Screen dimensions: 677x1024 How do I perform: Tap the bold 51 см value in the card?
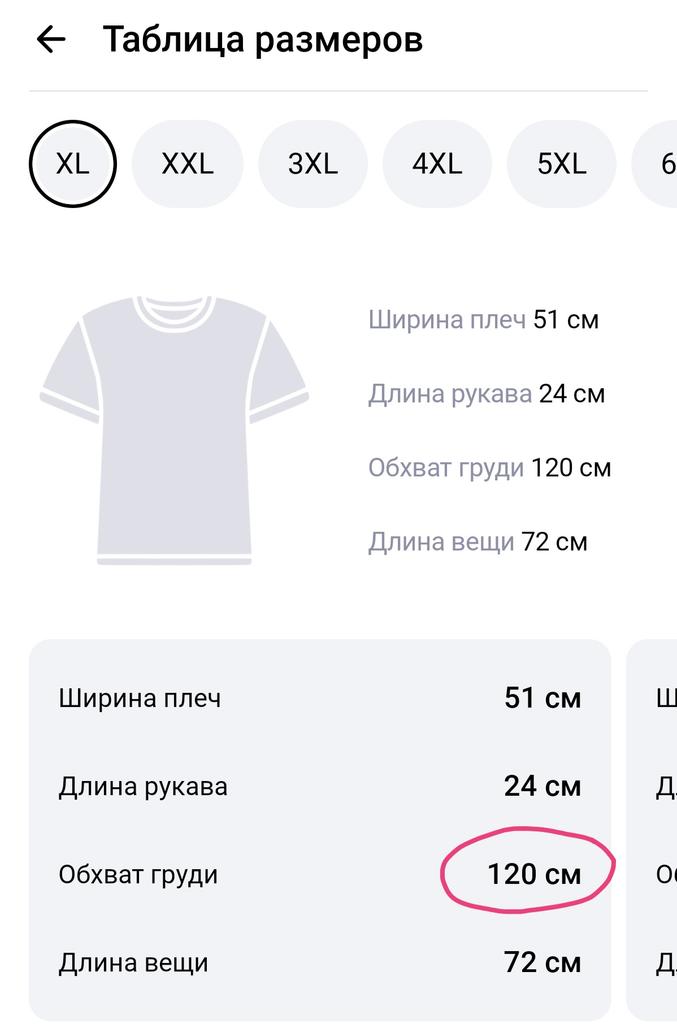click(542, 698)
